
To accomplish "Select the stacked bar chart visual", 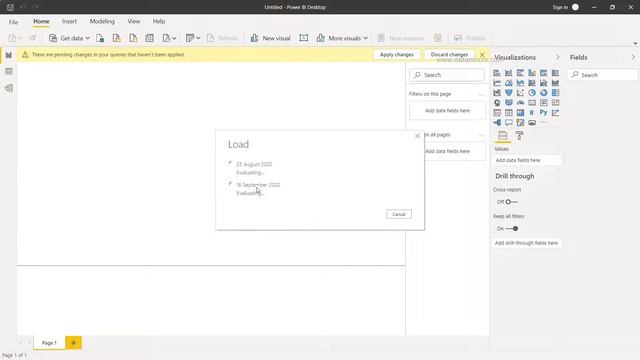I will 497,73.
